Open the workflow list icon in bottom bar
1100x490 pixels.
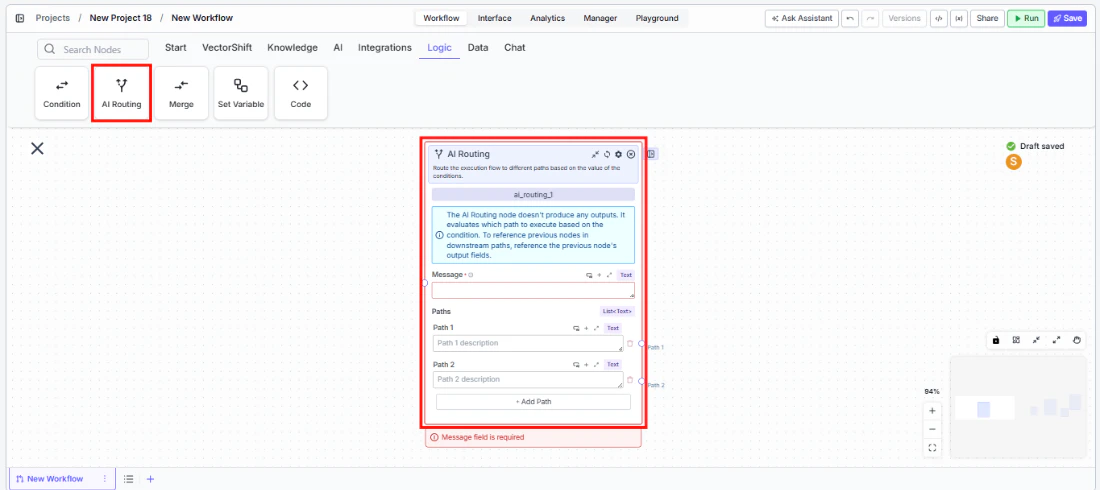[128, 479]
